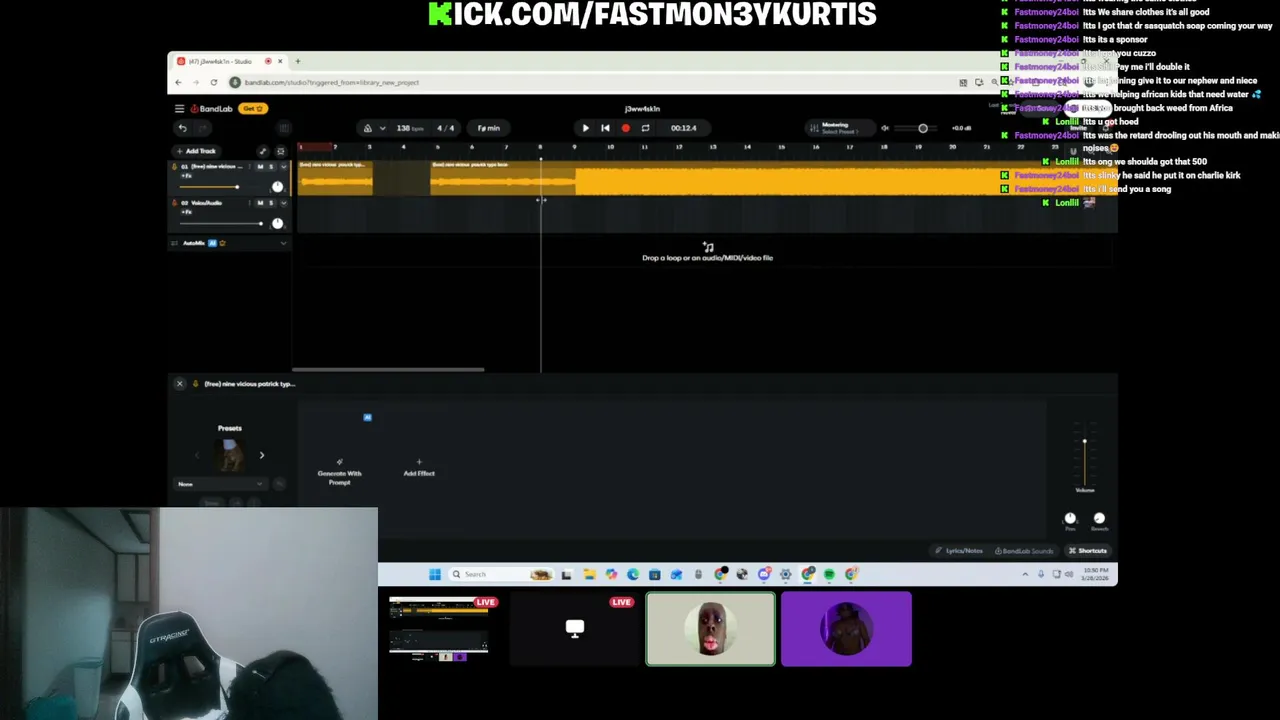This screenshot has height=720, width=1280.
Task: Reload the page in the browser
Action: click(x=213, y=82)
